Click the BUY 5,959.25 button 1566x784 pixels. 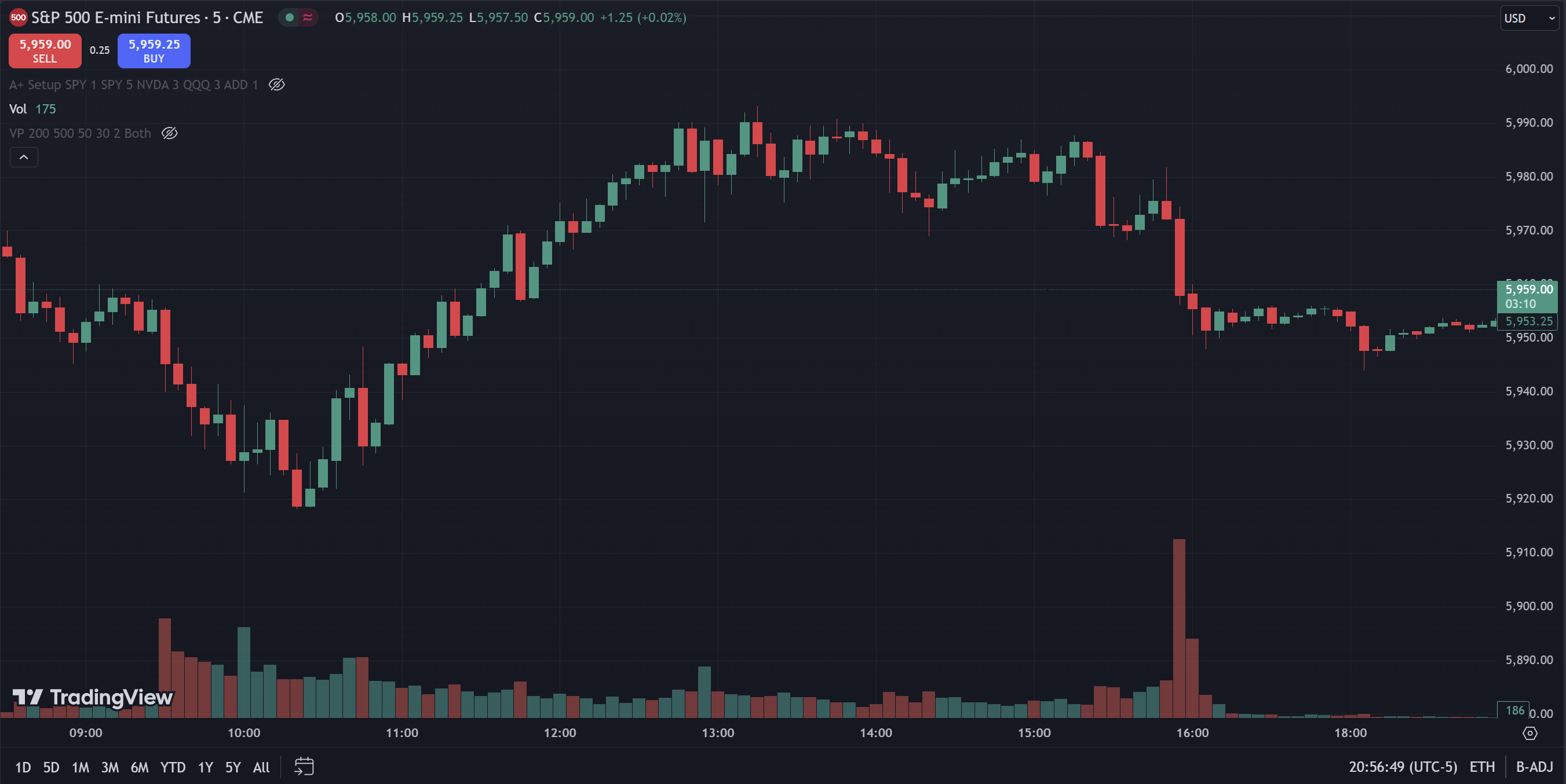point(154,50)
